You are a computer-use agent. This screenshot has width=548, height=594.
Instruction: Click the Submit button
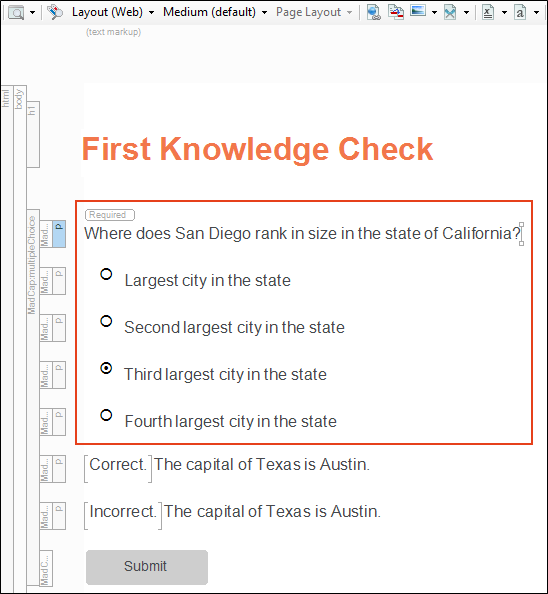pyautogui.click(x=147, y=567)
